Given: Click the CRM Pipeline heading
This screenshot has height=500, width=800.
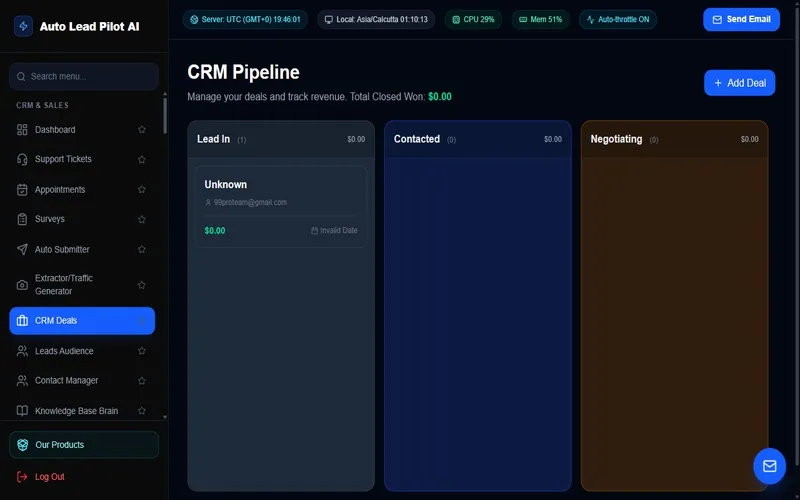Looking at the screenshot, I should point(243,72).
